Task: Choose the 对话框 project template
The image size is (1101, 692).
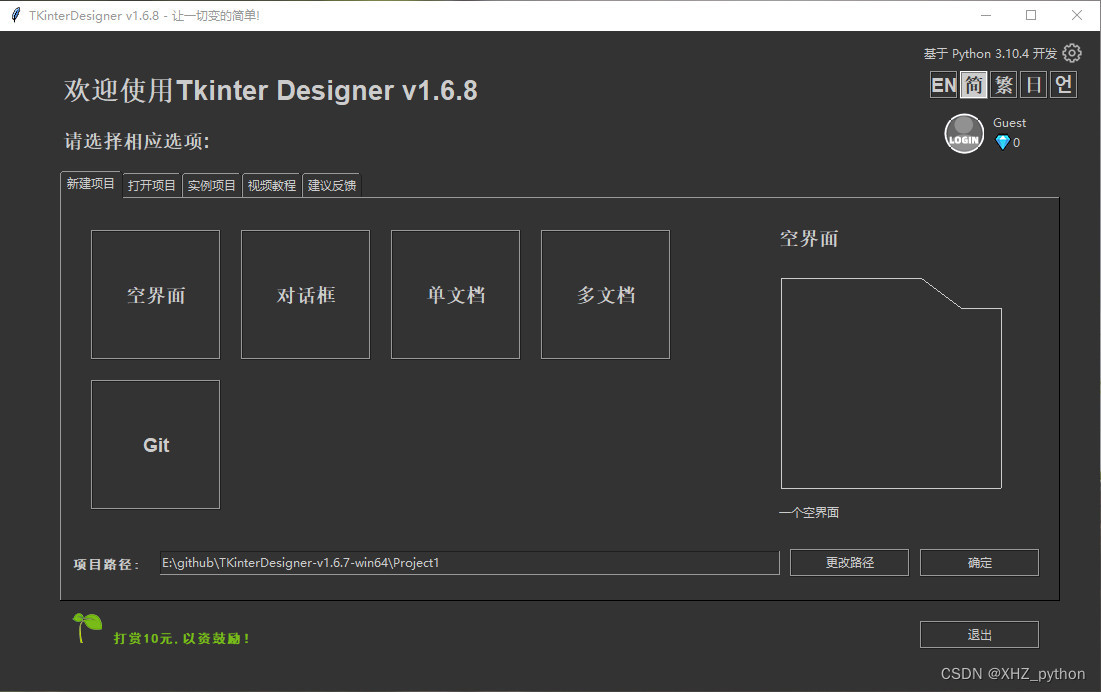Action: click(x=305, y=295)
